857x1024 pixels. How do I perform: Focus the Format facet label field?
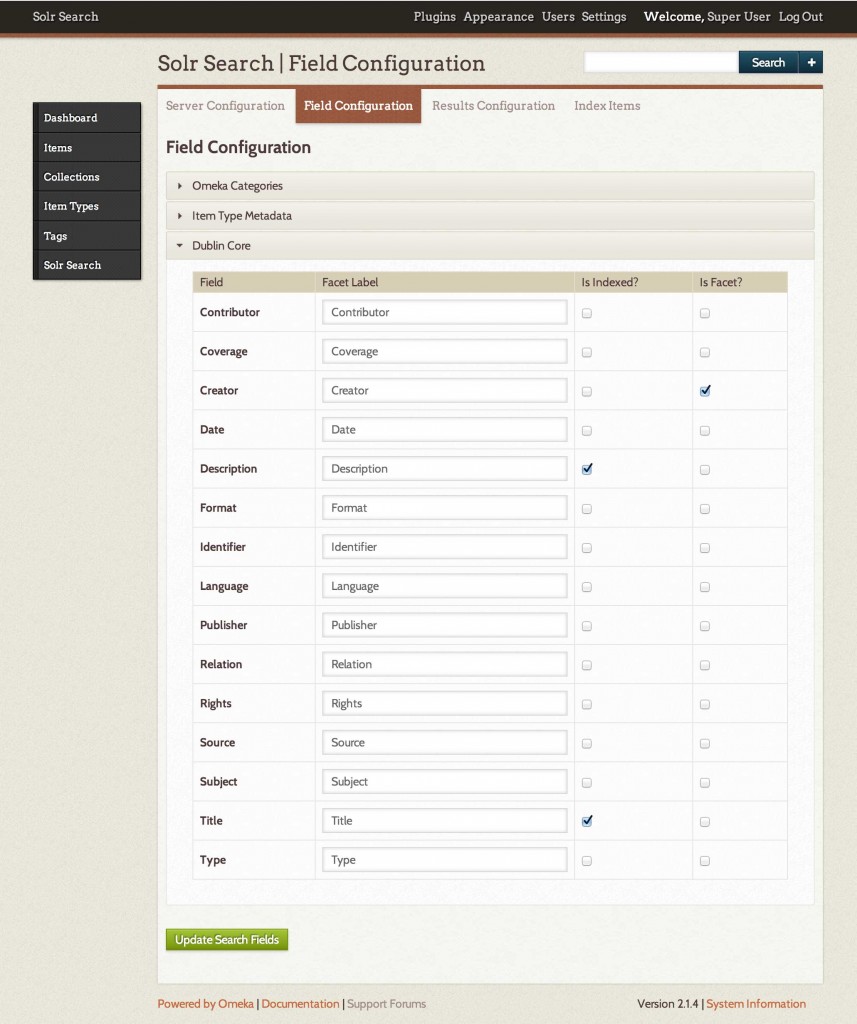pyautogui.click(x=444, y=508)
